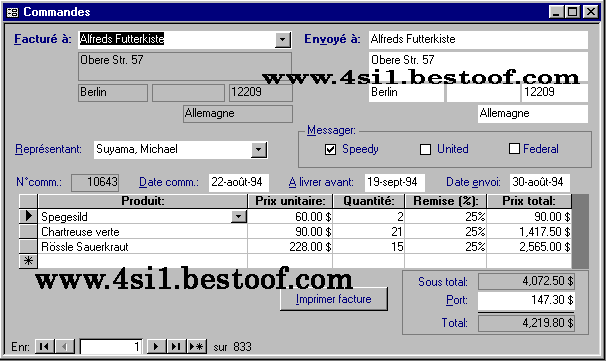Click the Quantité column header
Viewport: 606px width, 361px height.
[368, 201]
